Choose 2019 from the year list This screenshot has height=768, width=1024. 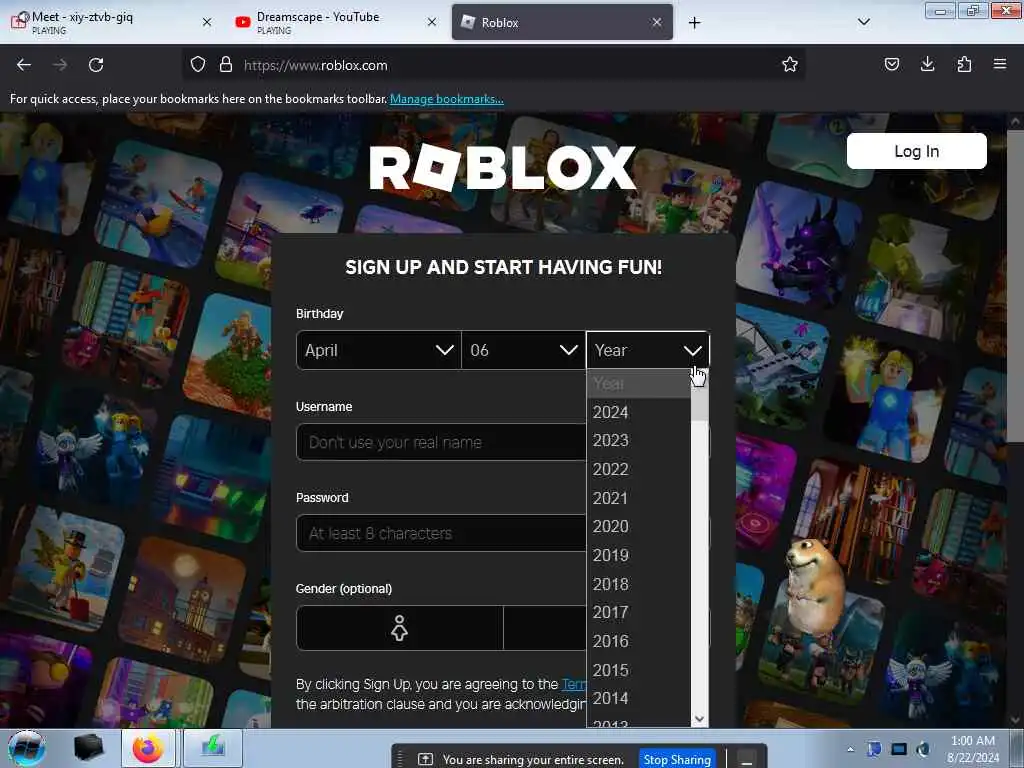[638, 555]
